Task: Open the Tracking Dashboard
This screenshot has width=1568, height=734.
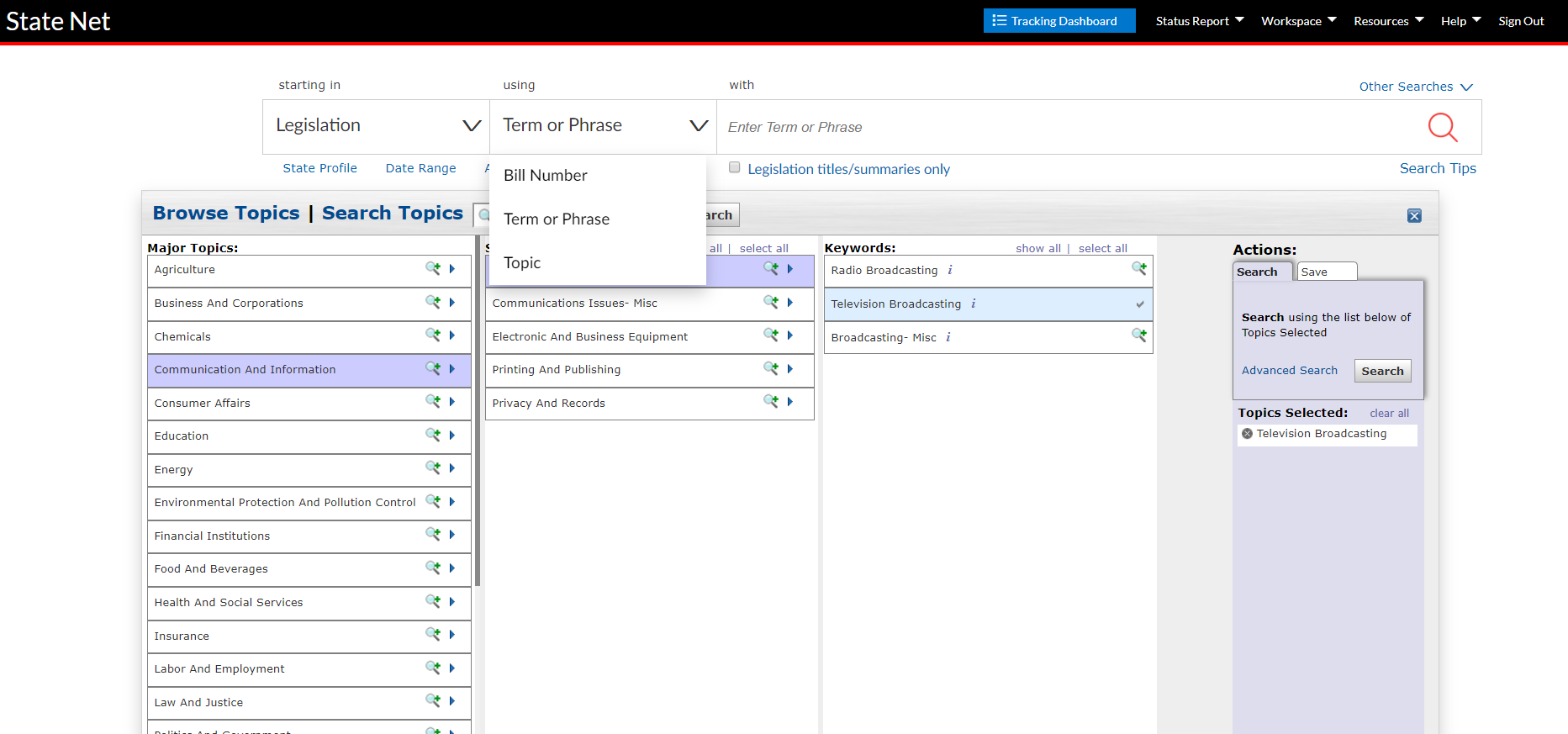Action: point(1059,21)
